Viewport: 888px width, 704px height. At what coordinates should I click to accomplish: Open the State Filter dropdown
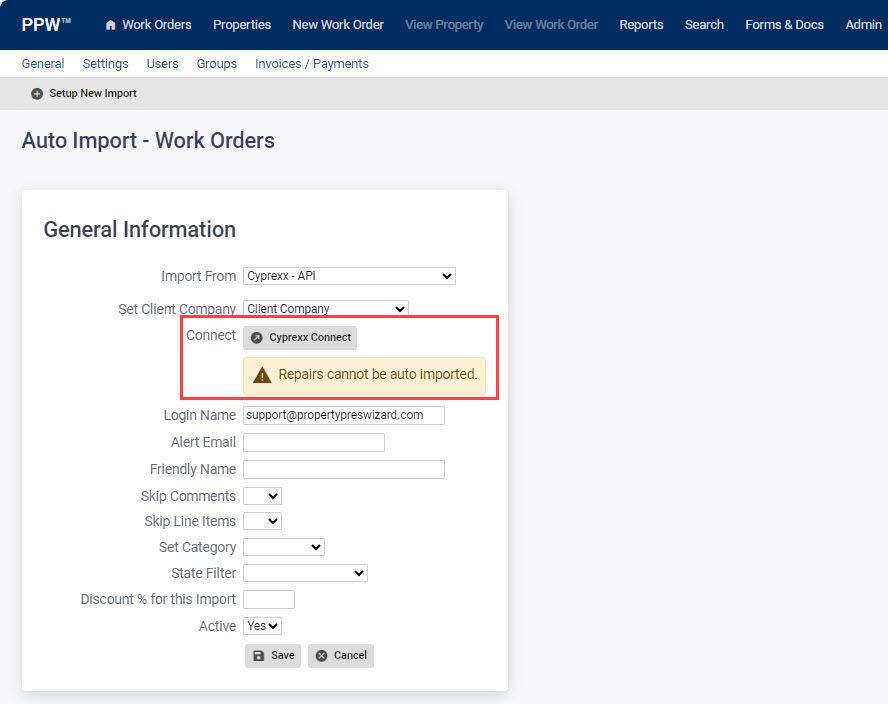304,573
